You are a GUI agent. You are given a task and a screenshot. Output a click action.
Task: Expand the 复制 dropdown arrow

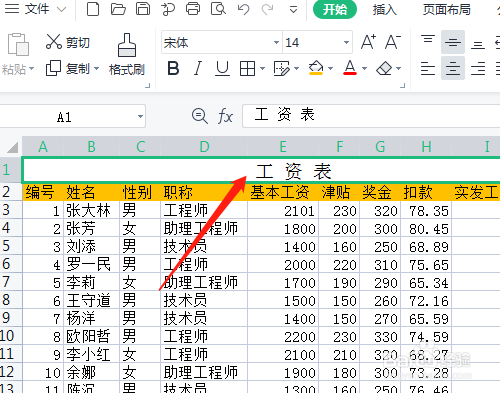coord(97,69)
